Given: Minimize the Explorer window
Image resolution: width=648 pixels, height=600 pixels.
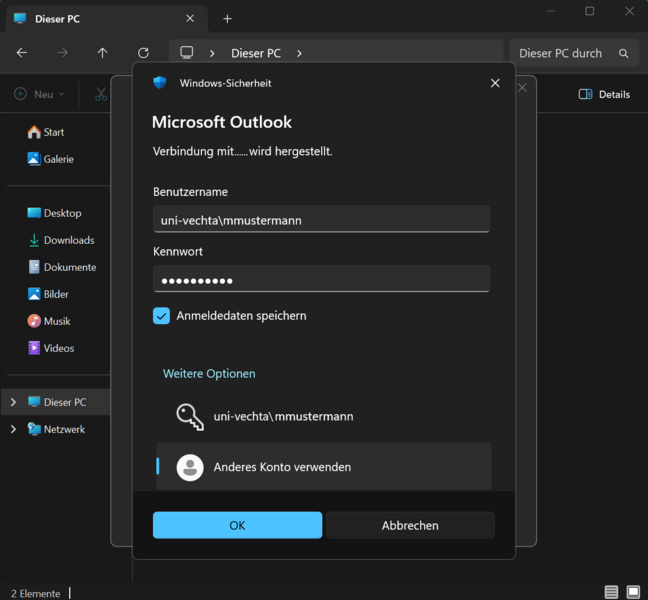Looking at the screenshot, I should point(551,11).
